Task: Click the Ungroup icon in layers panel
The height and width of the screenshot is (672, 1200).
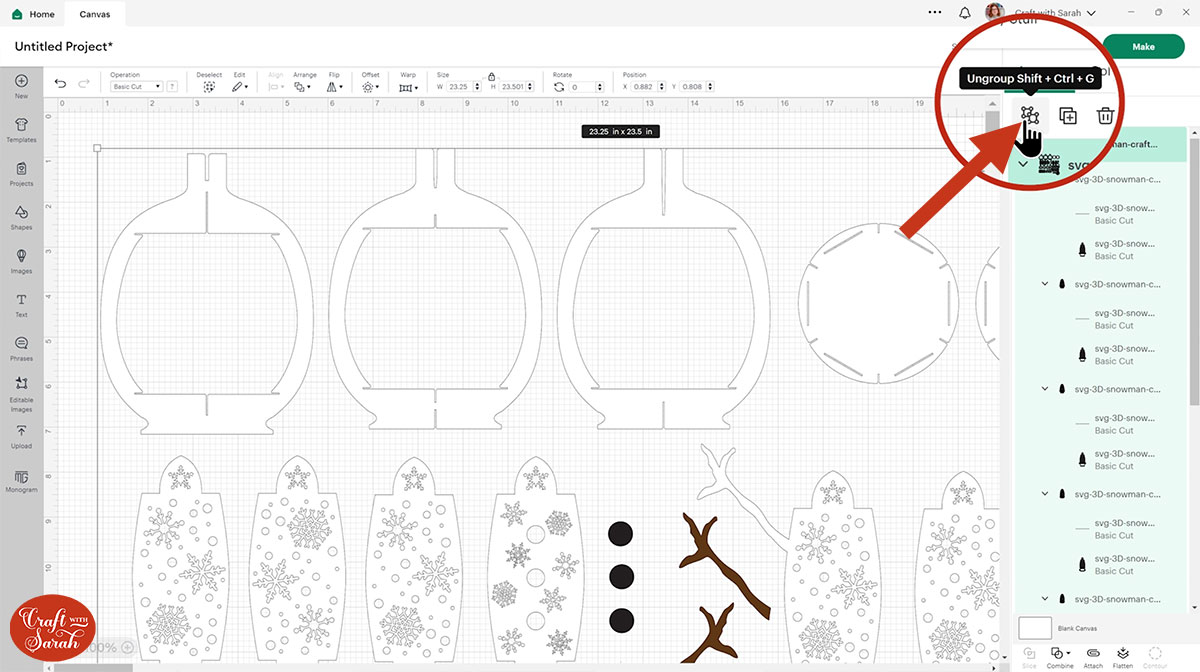Action: coord(1029,116)
